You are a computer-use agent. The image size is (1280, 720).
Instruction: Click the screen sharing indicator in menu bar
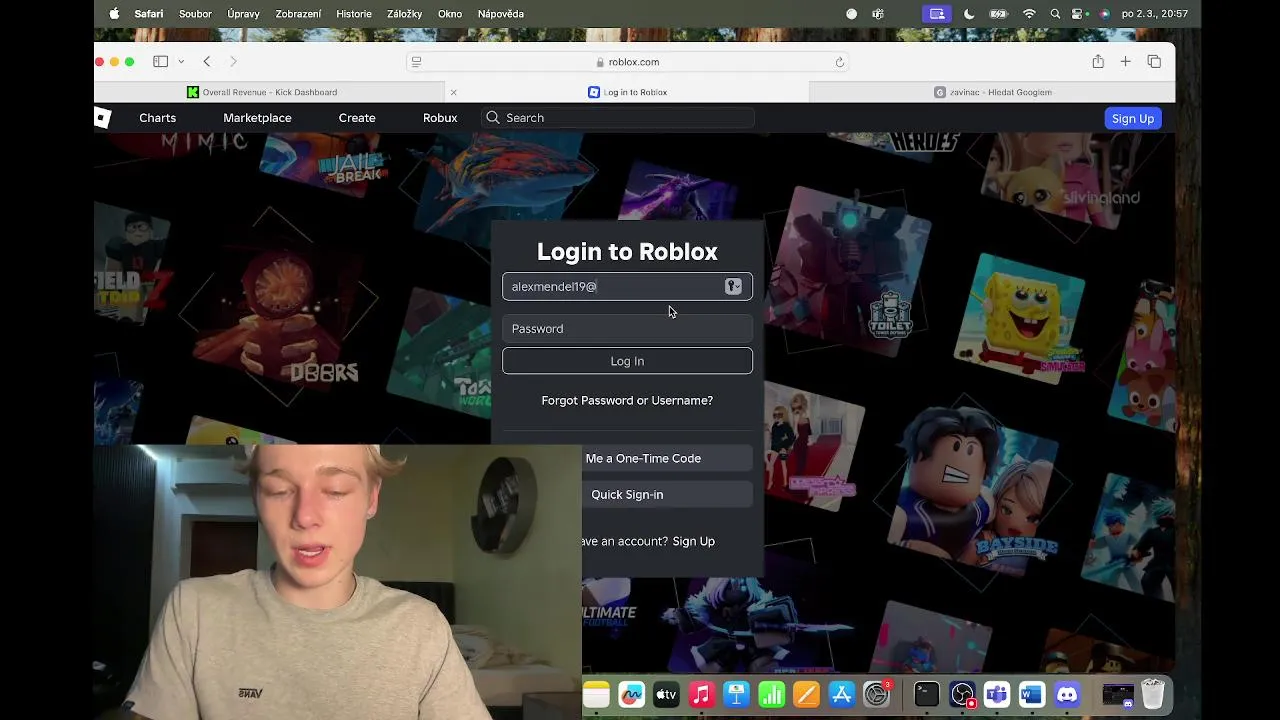click(x=936, y=14)
